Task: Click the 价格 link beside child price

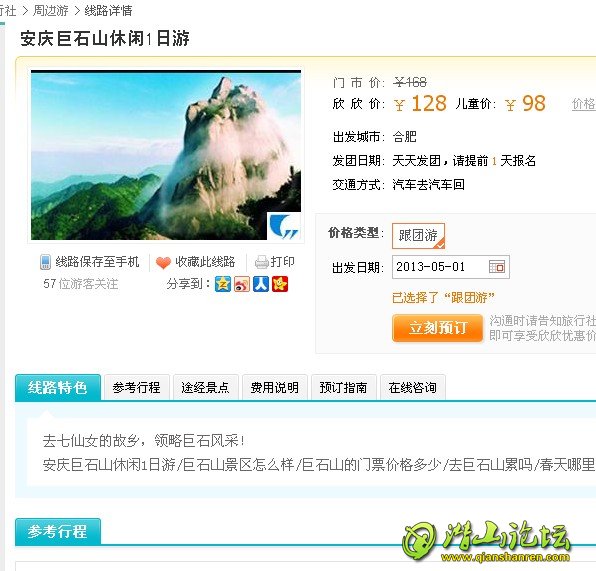Action: tap(584, 104)
